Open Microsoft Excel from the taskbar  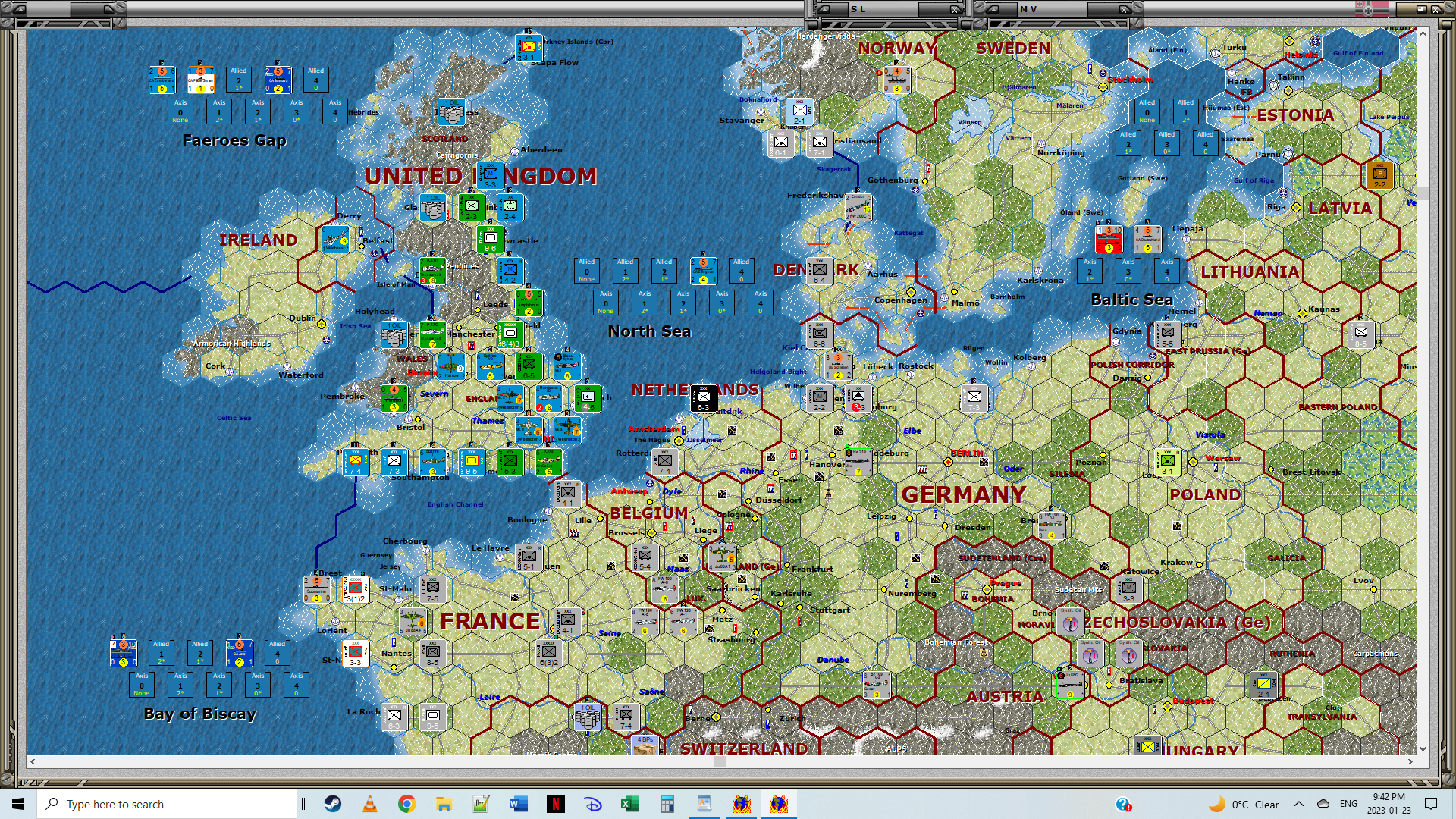tap(630, 804)
